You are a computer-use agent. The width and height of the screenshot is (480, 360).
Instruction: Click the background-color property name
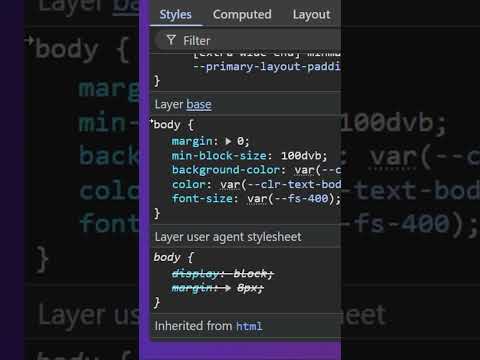(226, 170)
